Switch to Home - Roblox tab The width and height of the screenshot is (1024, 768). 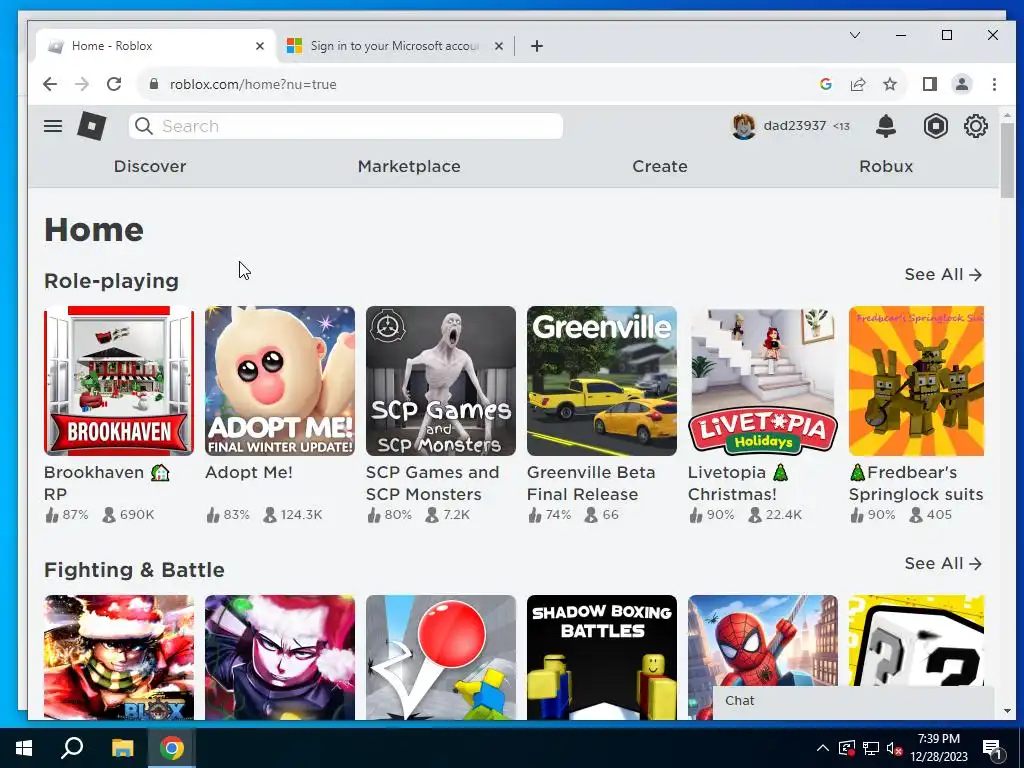157,46
